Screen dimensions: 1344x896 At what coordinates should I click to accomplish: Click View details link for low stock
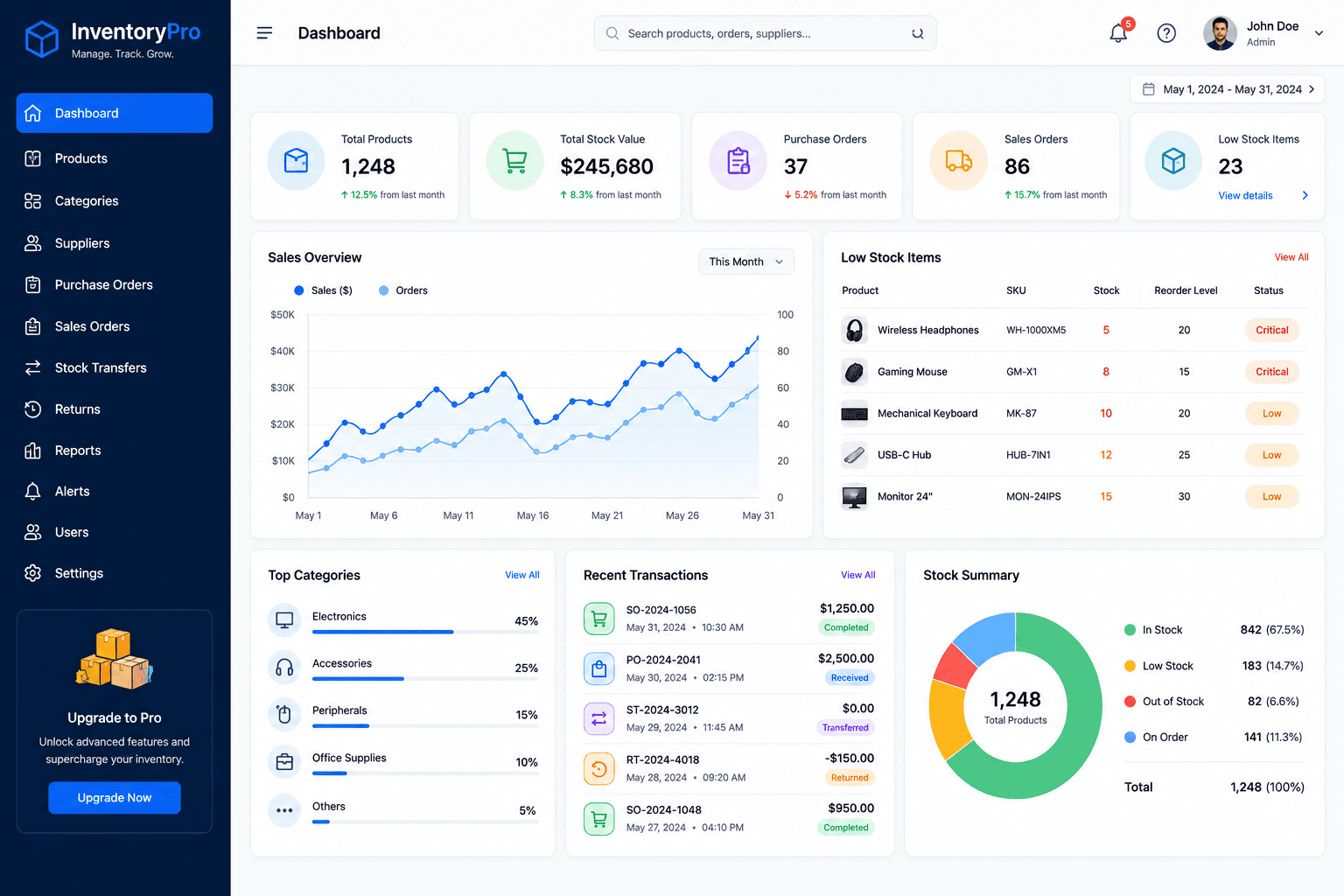pos(1245,195)
